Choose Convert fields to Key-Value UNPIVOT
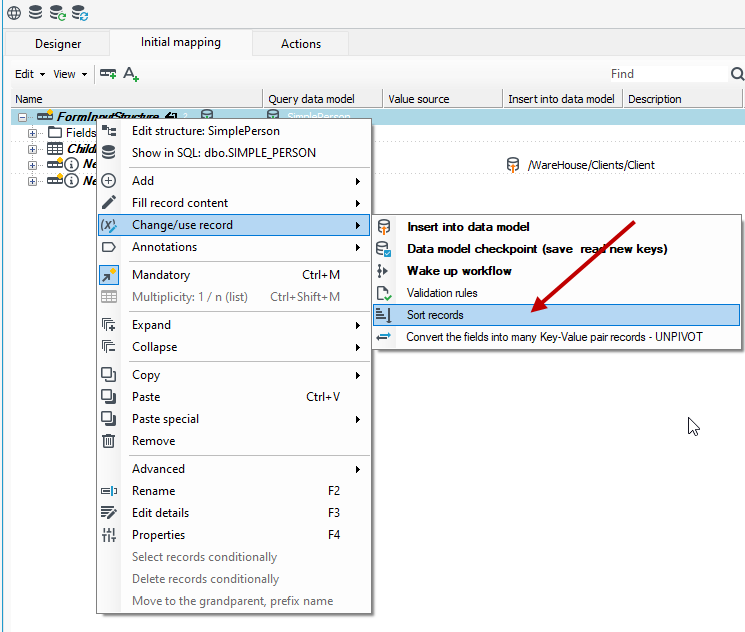 click(556, 337)
